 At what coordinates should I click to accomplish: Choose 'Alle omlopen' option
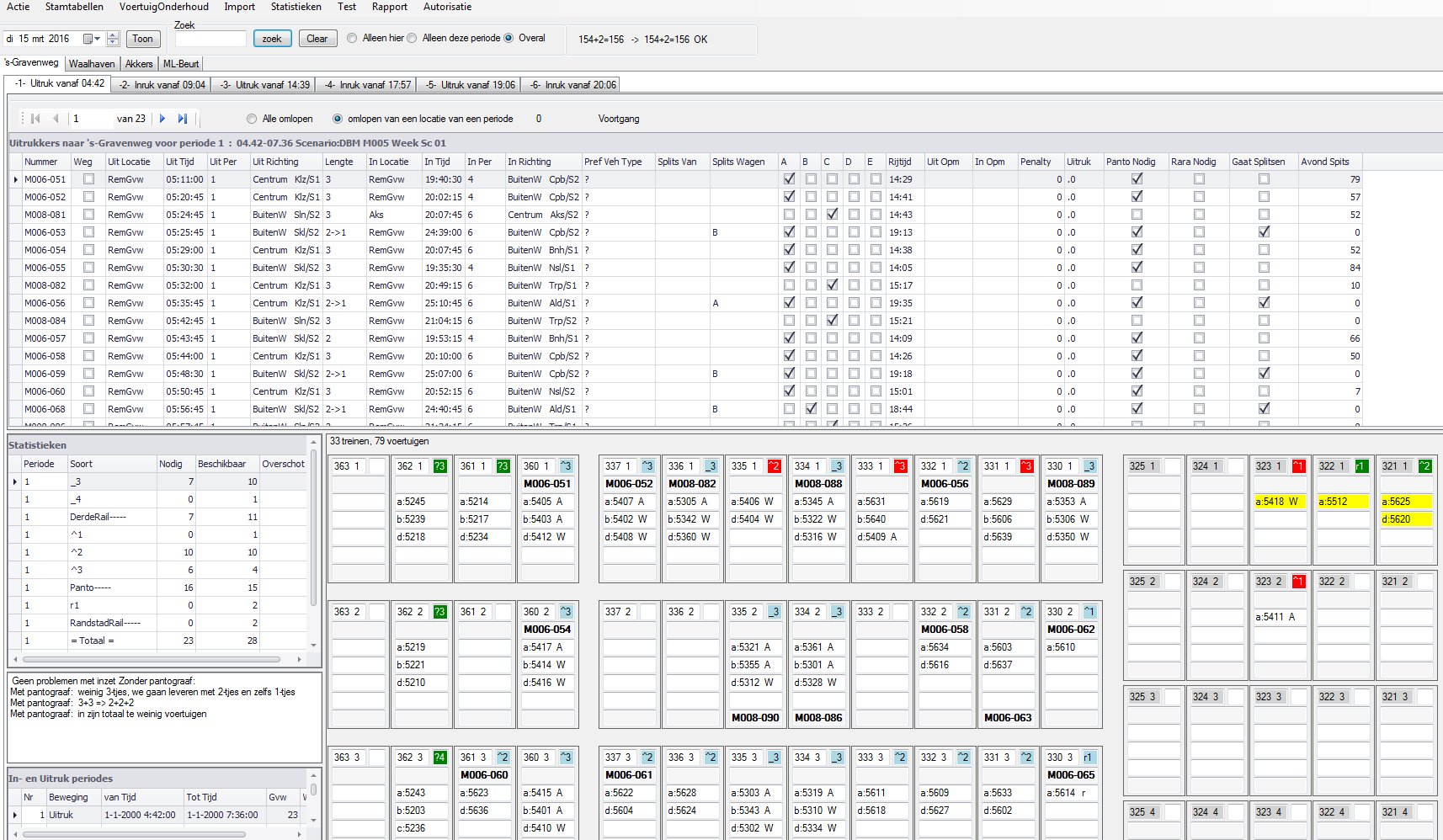click(252, 119)
